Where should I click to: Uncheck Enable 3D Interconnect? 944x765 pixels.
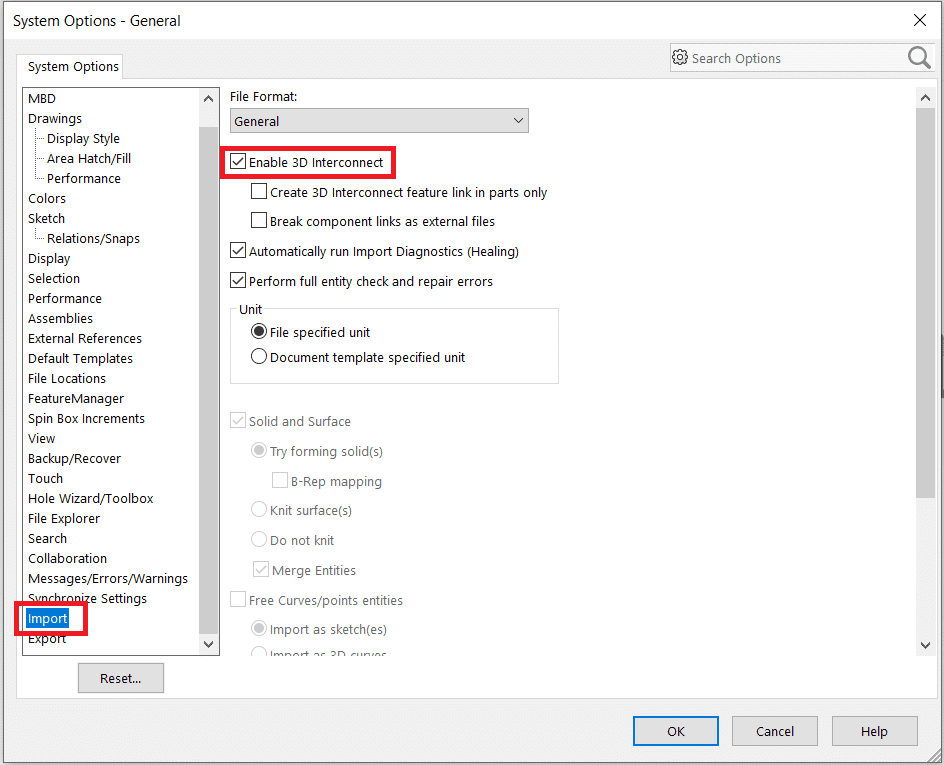(x=238, y=162)
